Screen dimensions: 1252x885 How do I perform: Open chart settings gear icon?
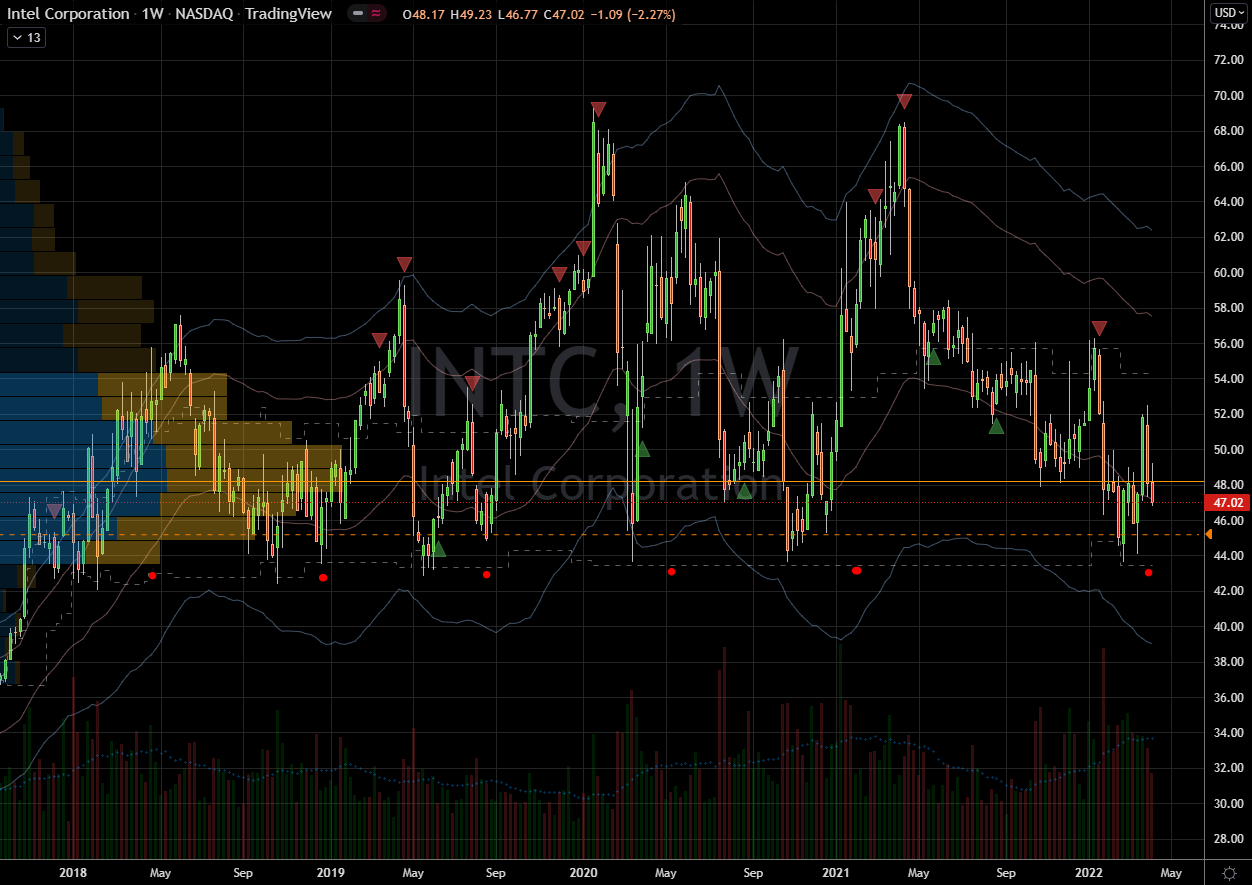[x=1231, y=872]
